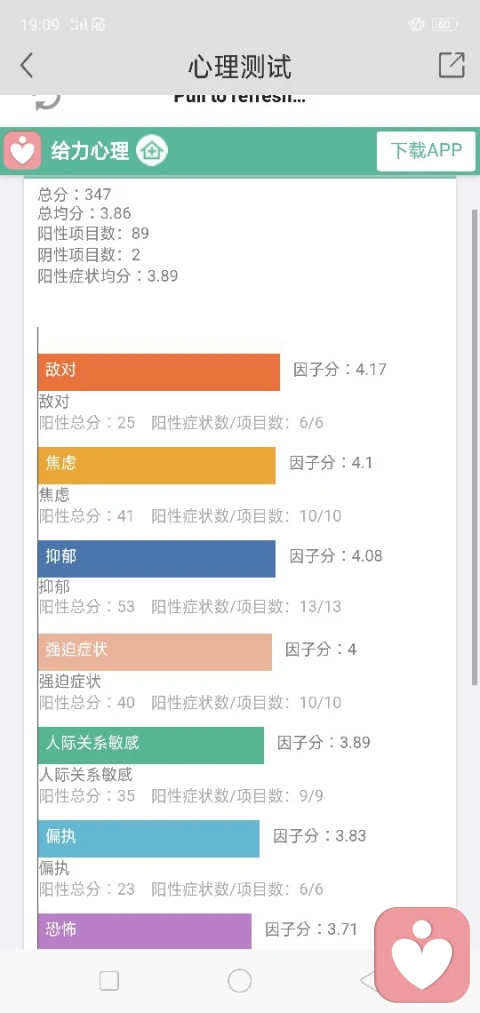480x1013 pixels.
Task: Go to home via green house icon
Action: [x=152, y=151]
